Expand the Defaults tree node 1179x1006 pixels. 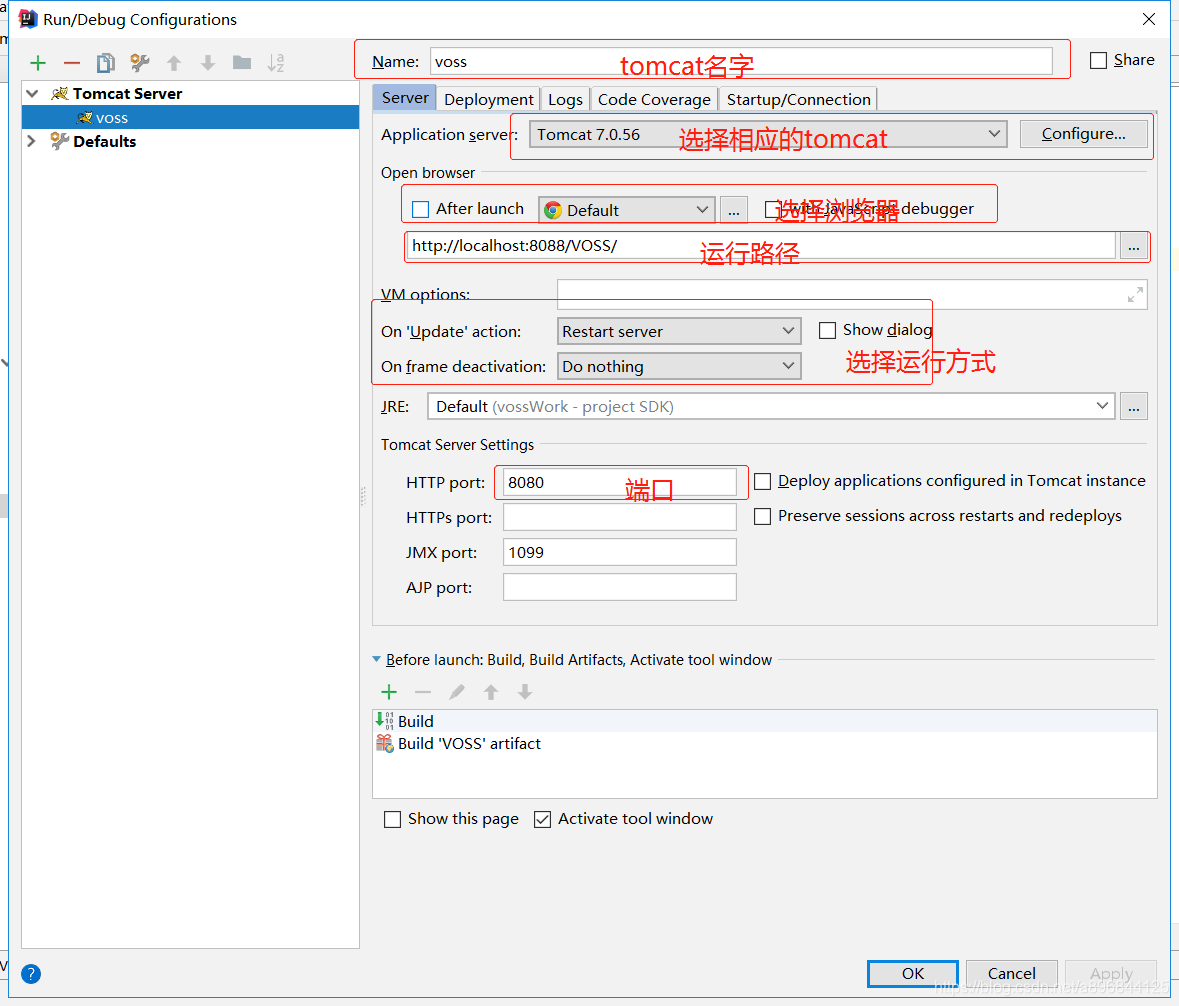tap(32, 141)
